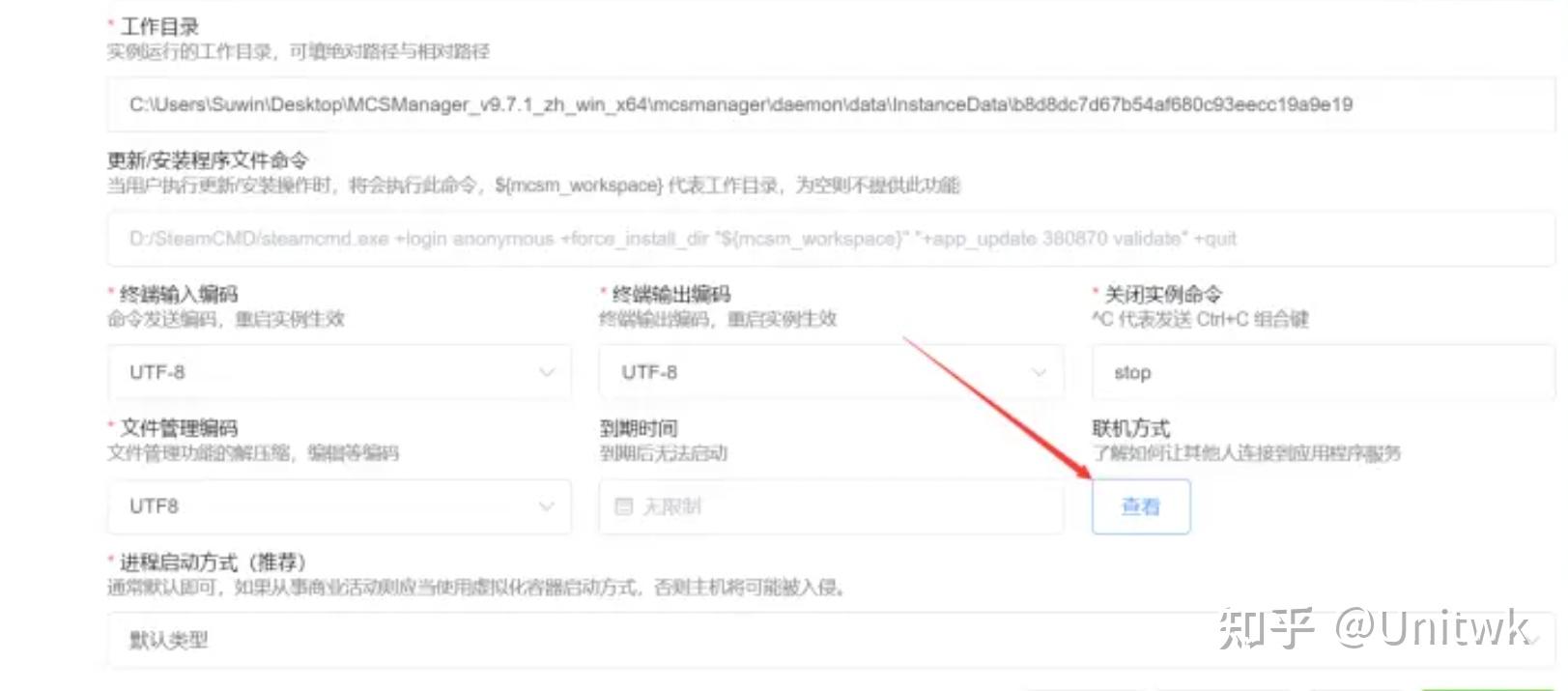Image resolution: width=1568 pixels, height=691 pixels.
Task: Click the chevron arrow of 终端输出编码 select
Action: click(x=1039, y=372)
